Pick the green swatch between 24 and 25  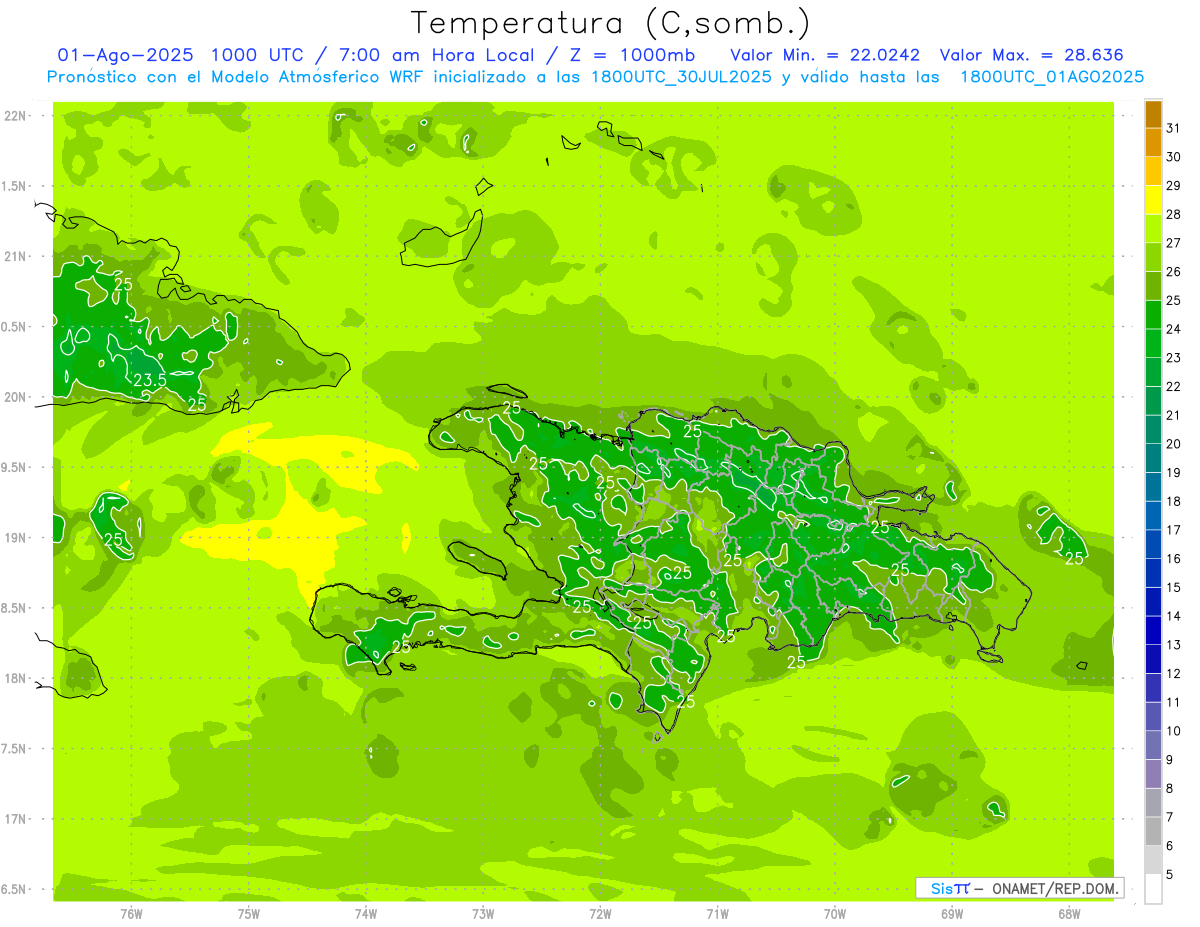[x=1153, y=315]
